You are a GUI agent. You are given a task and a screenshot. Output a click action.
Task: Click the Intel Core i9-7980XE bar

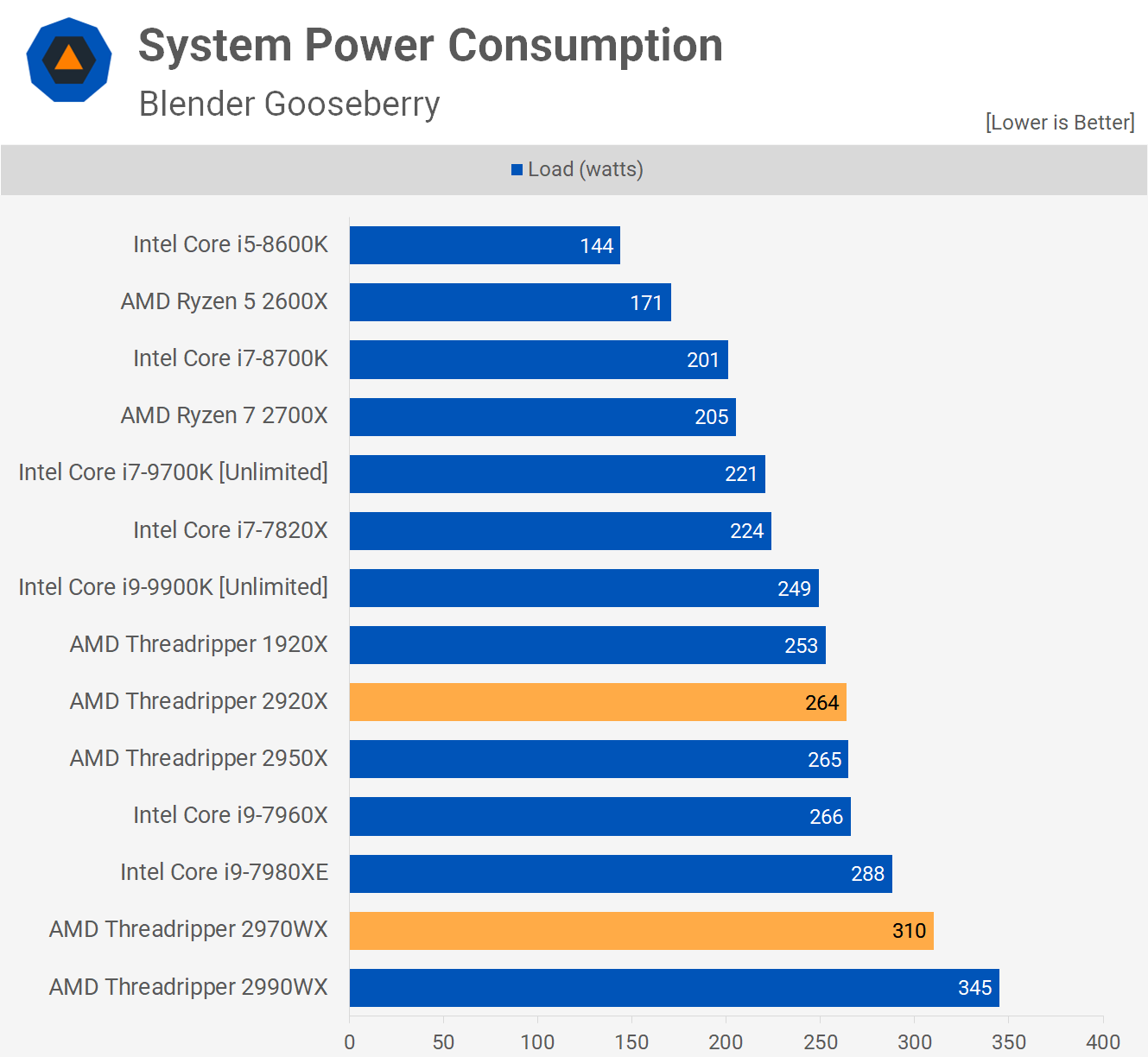coord(620,873)
